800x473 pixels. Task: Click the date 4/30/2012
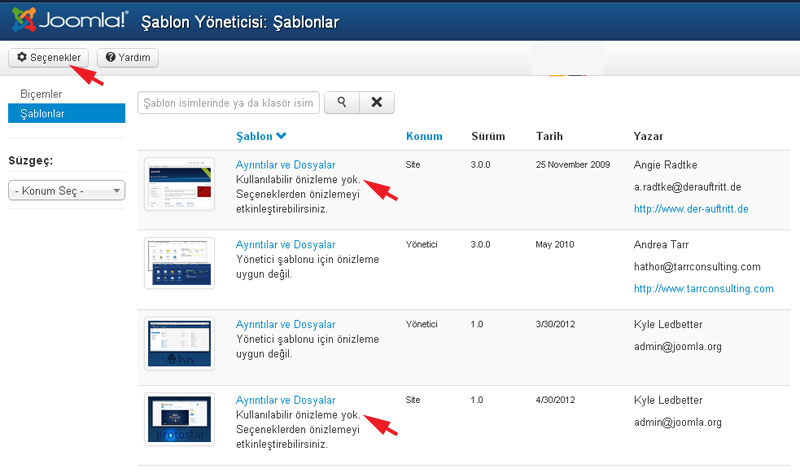click(x=555, y=400)
